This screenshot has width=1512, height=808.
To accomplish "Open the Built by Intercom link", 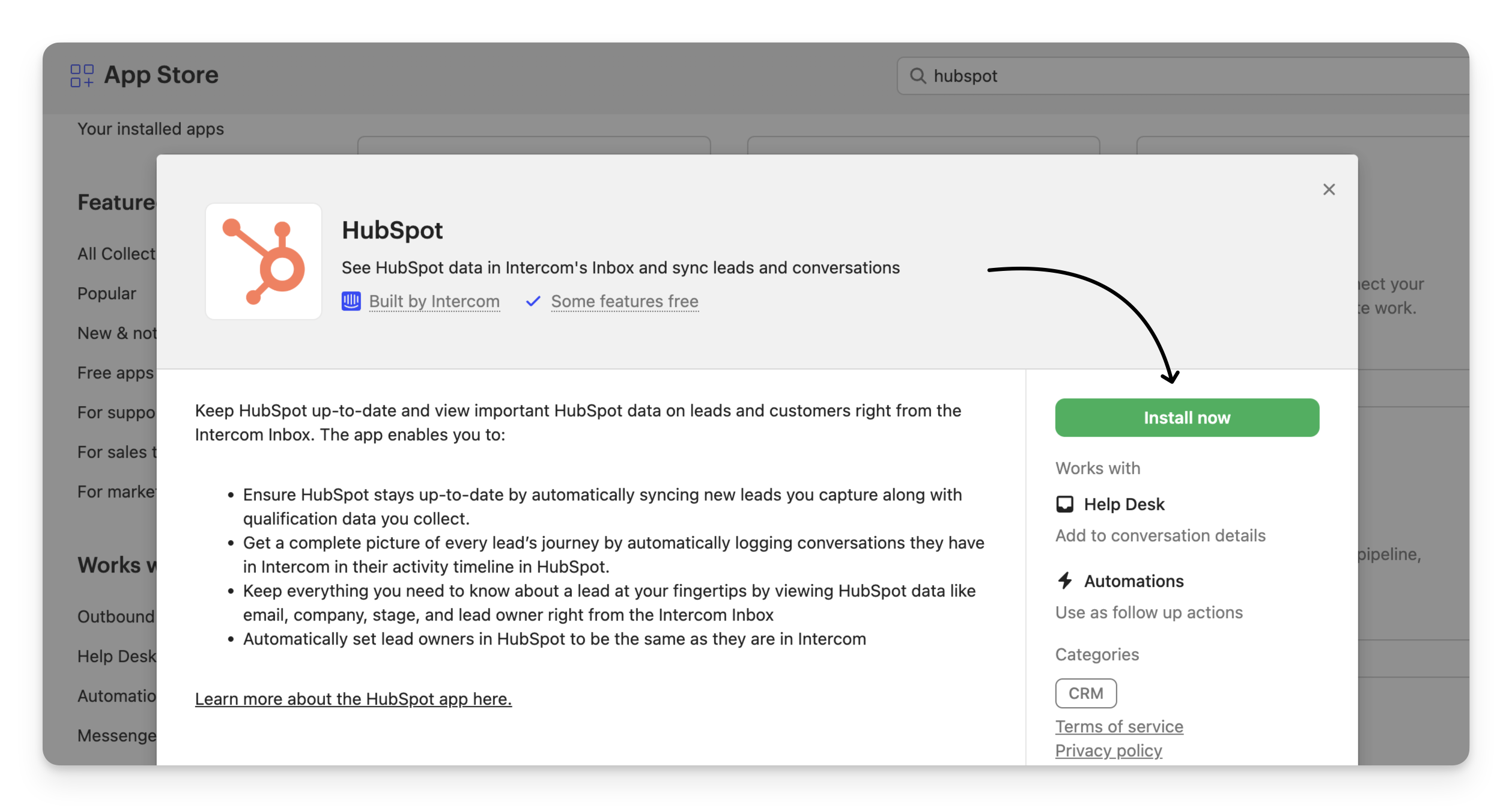I will click(434, 301).
